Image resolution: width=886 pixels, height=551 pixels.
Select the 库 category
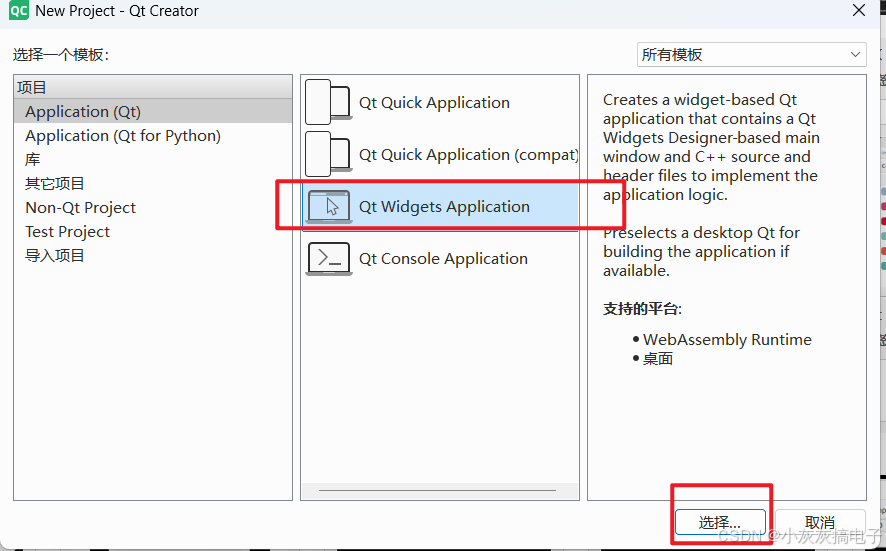click(x=153, y=159)
